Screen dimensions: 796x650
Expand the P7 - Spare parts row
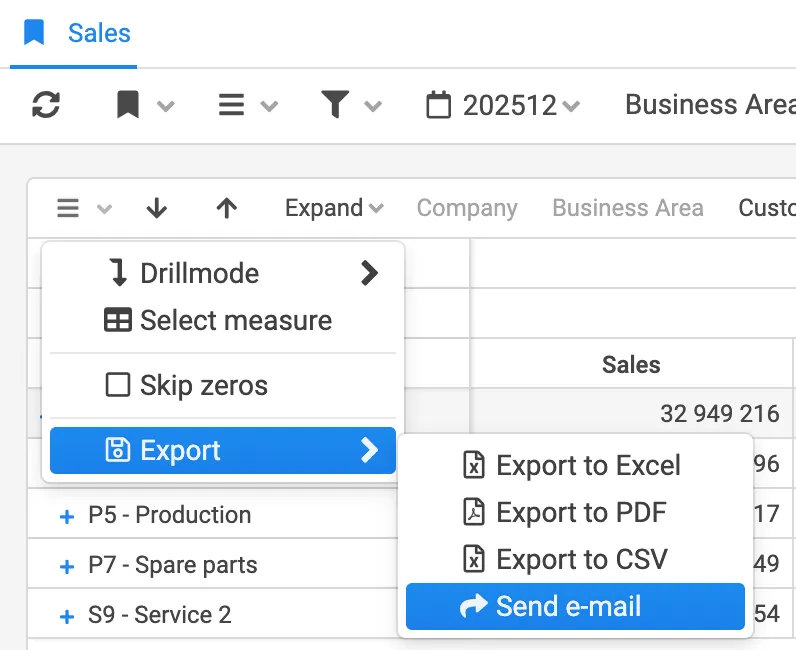(x=67, y=566)
